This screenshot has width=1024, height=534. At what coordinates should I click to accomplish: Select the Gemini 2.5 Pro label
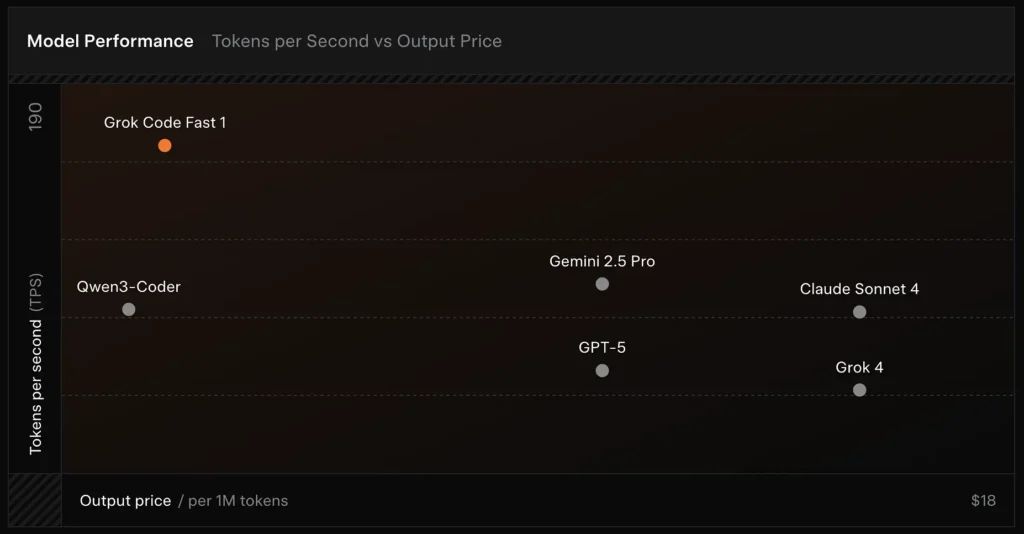click(x=602, y=262)
